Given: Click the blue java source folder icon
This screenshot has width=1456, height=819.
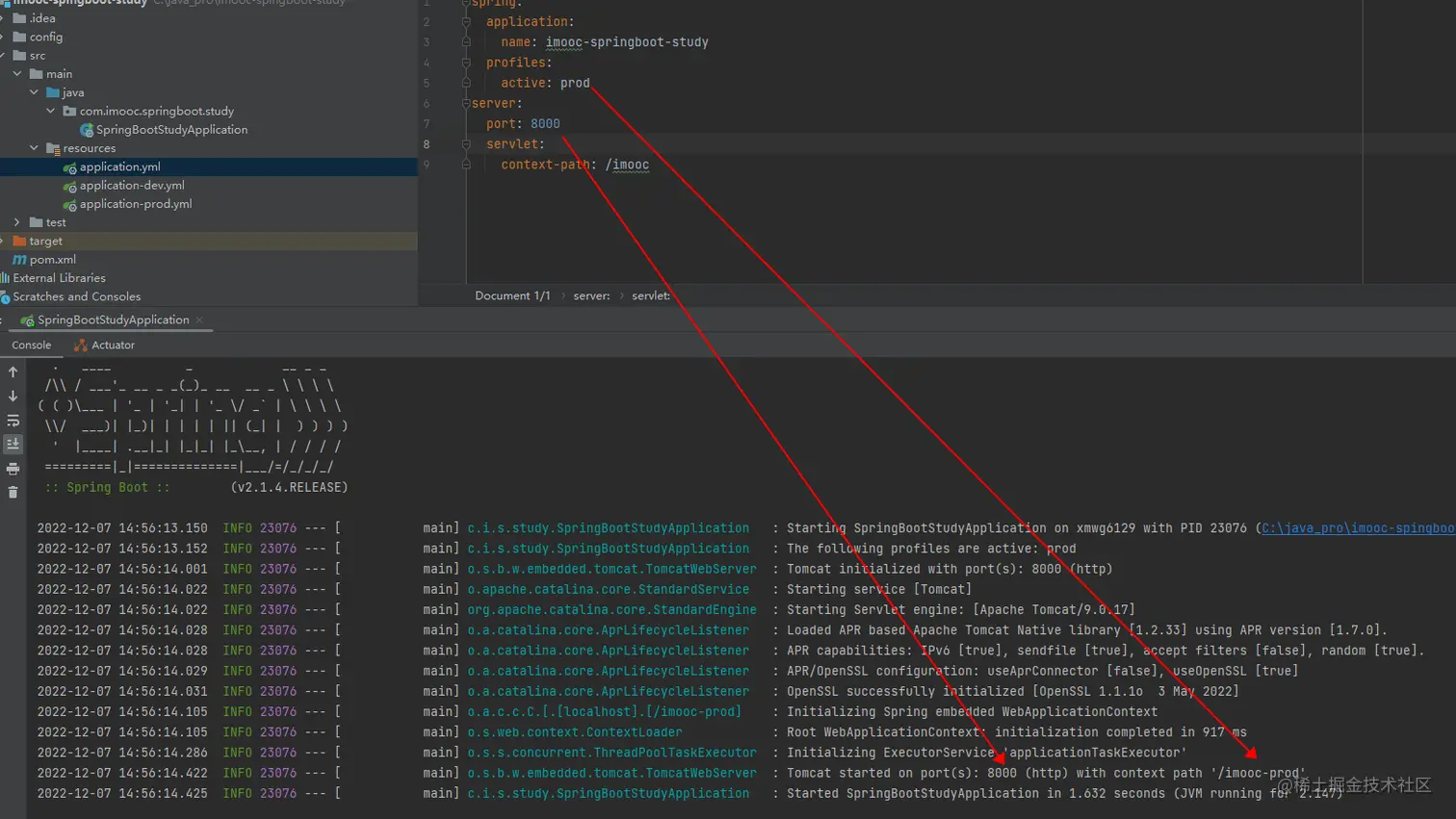Looking at the screenshot, I should point(53,92).
